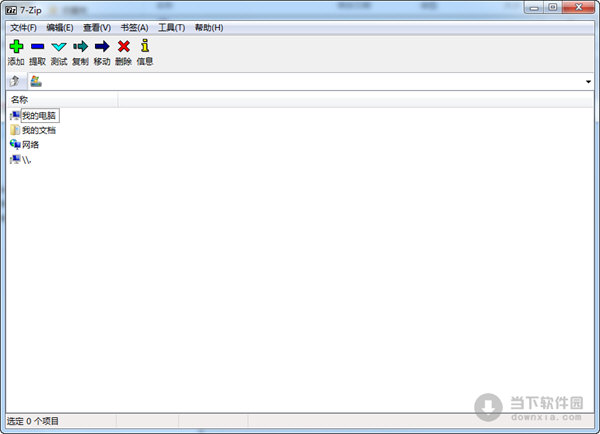Open the 书签(A) bookmarks menu
This screenshot has height=434, width=600.
(134, 28)
